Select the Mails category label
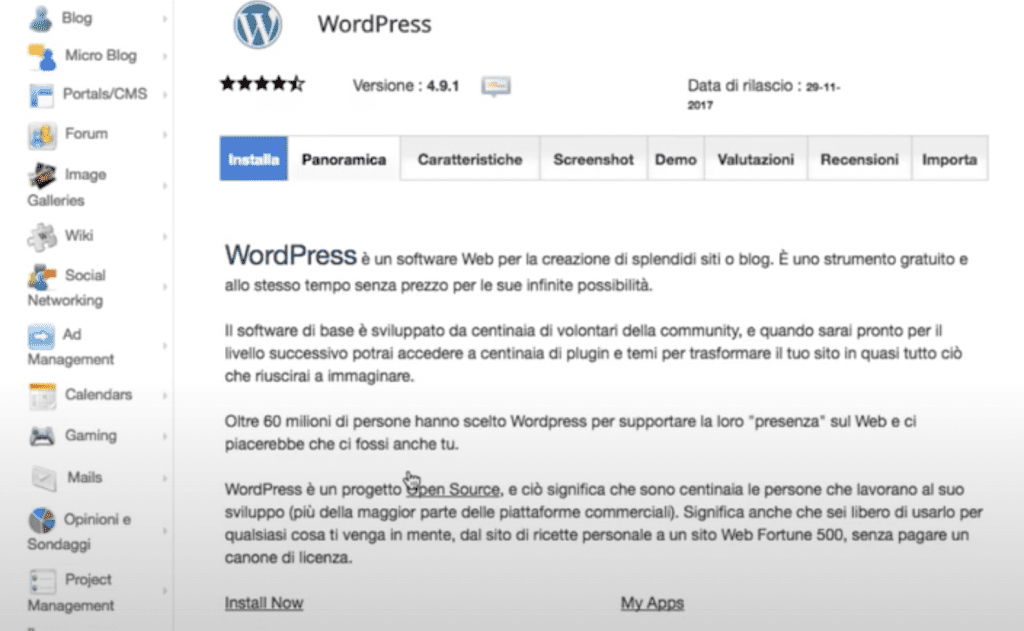Image resolution: width=1024 pixels, height=631 pixels. [85, 477]
